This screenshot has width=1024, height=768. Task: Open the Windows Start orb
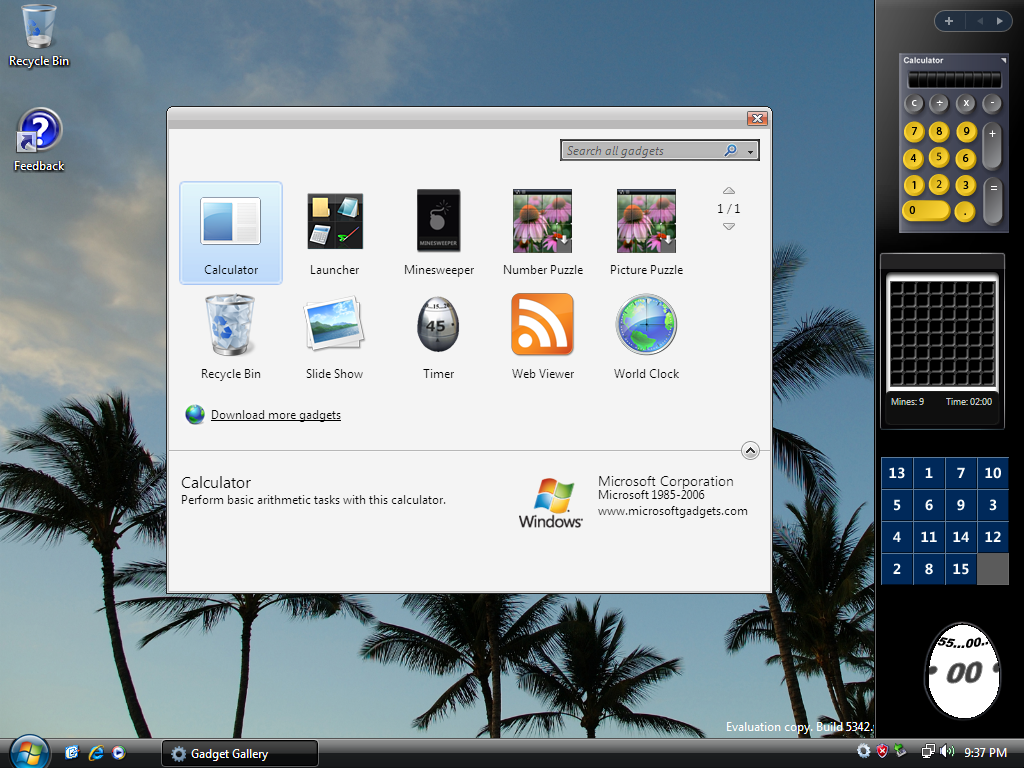coord(29,752)
